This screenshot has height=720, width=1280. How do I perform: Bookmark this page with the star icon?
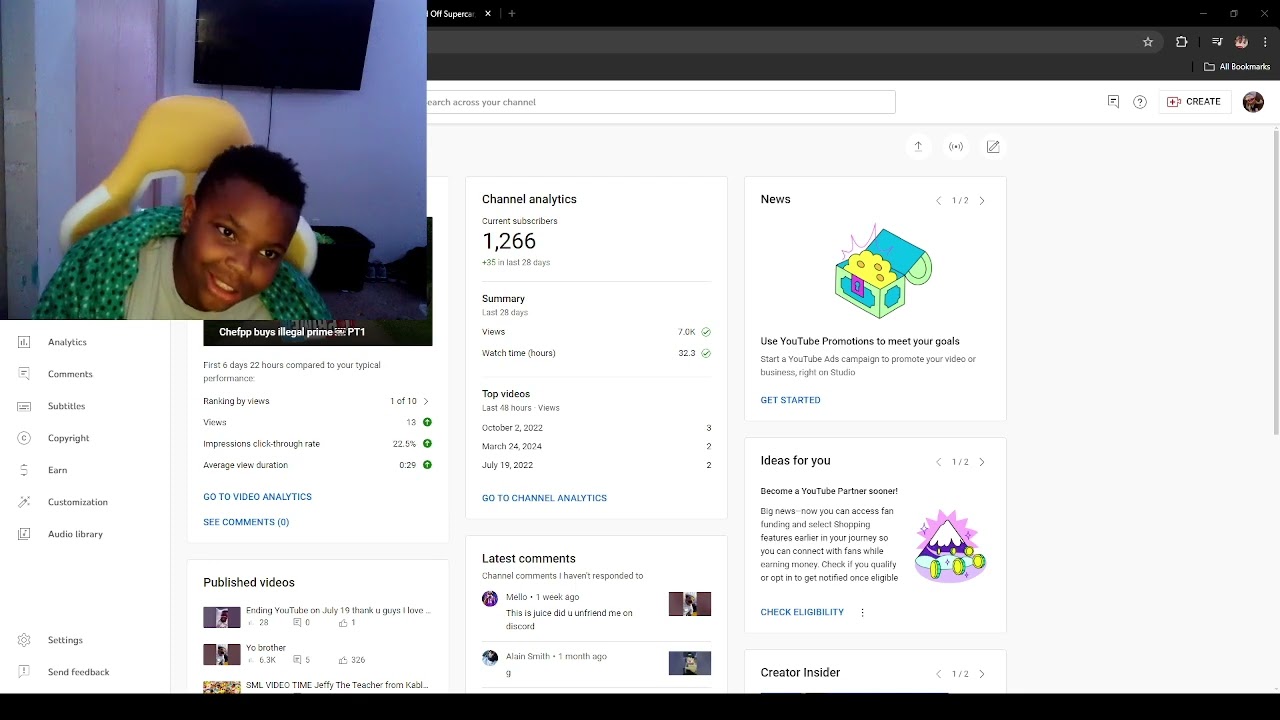(x=1148, y=42)
